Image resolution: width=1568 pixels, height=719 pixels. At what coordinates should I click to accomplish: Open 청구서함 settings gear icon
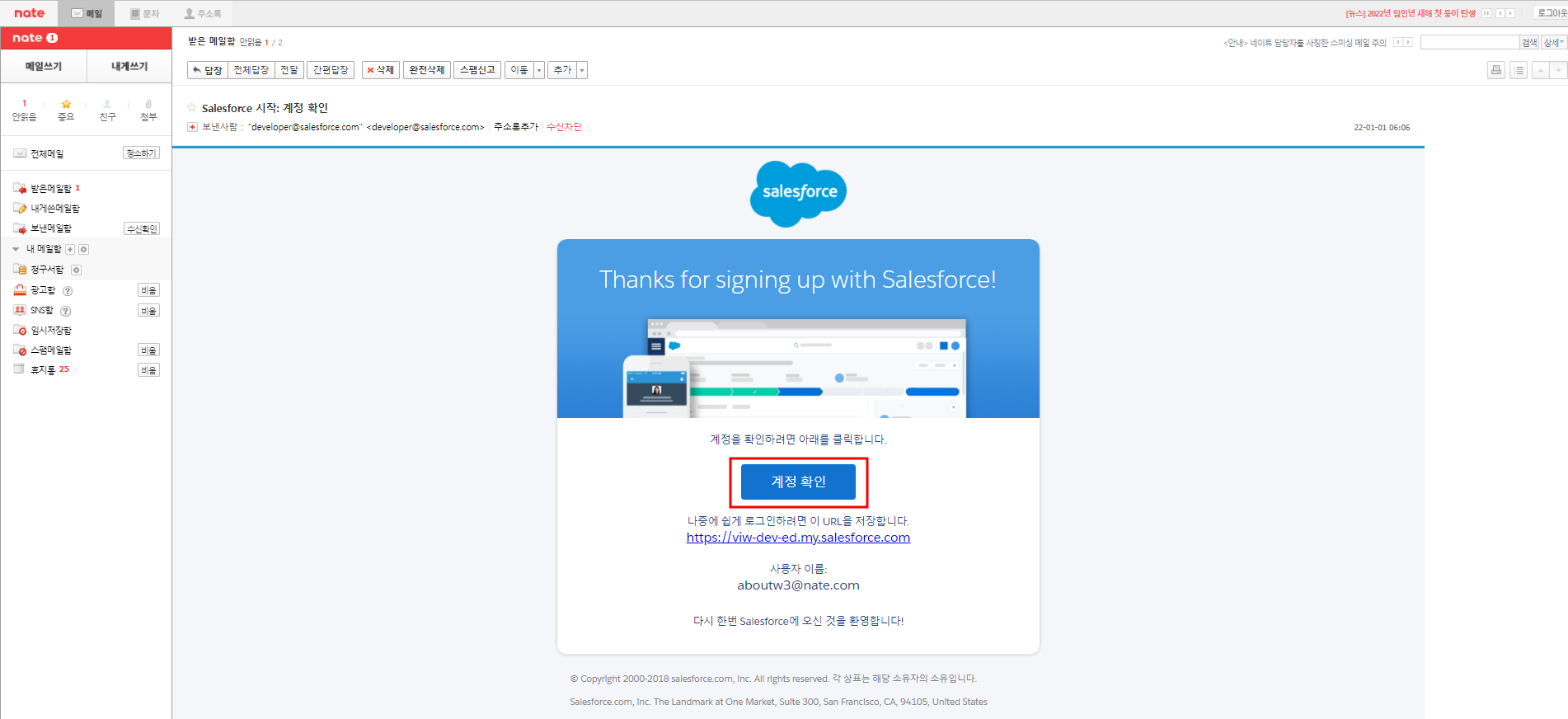[x=76, y=270]
